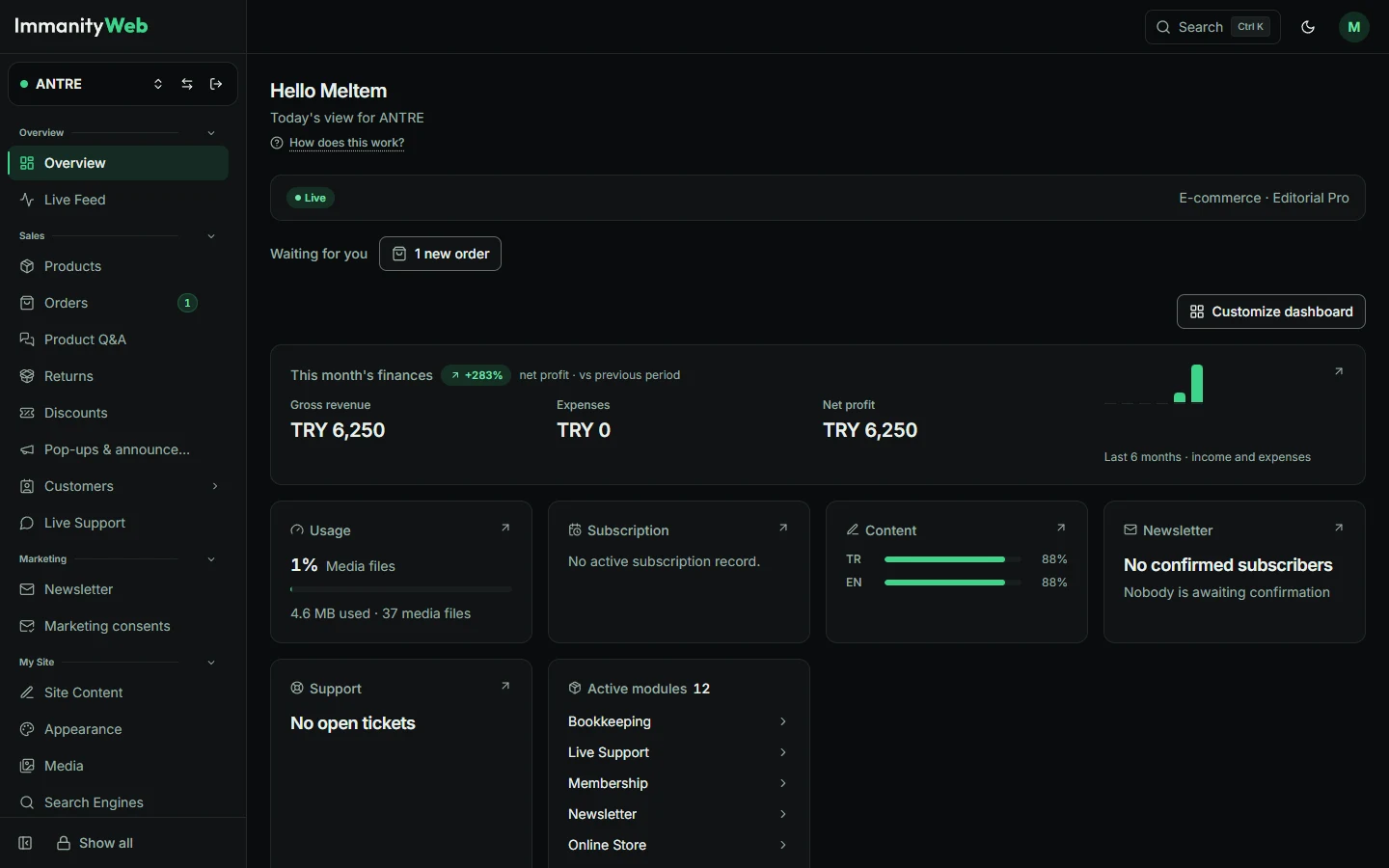Screen dimensions: 1389x868
Task: Expand finances card via its arrow icon
Action: pyautogui.click(x=1339, y=371)
